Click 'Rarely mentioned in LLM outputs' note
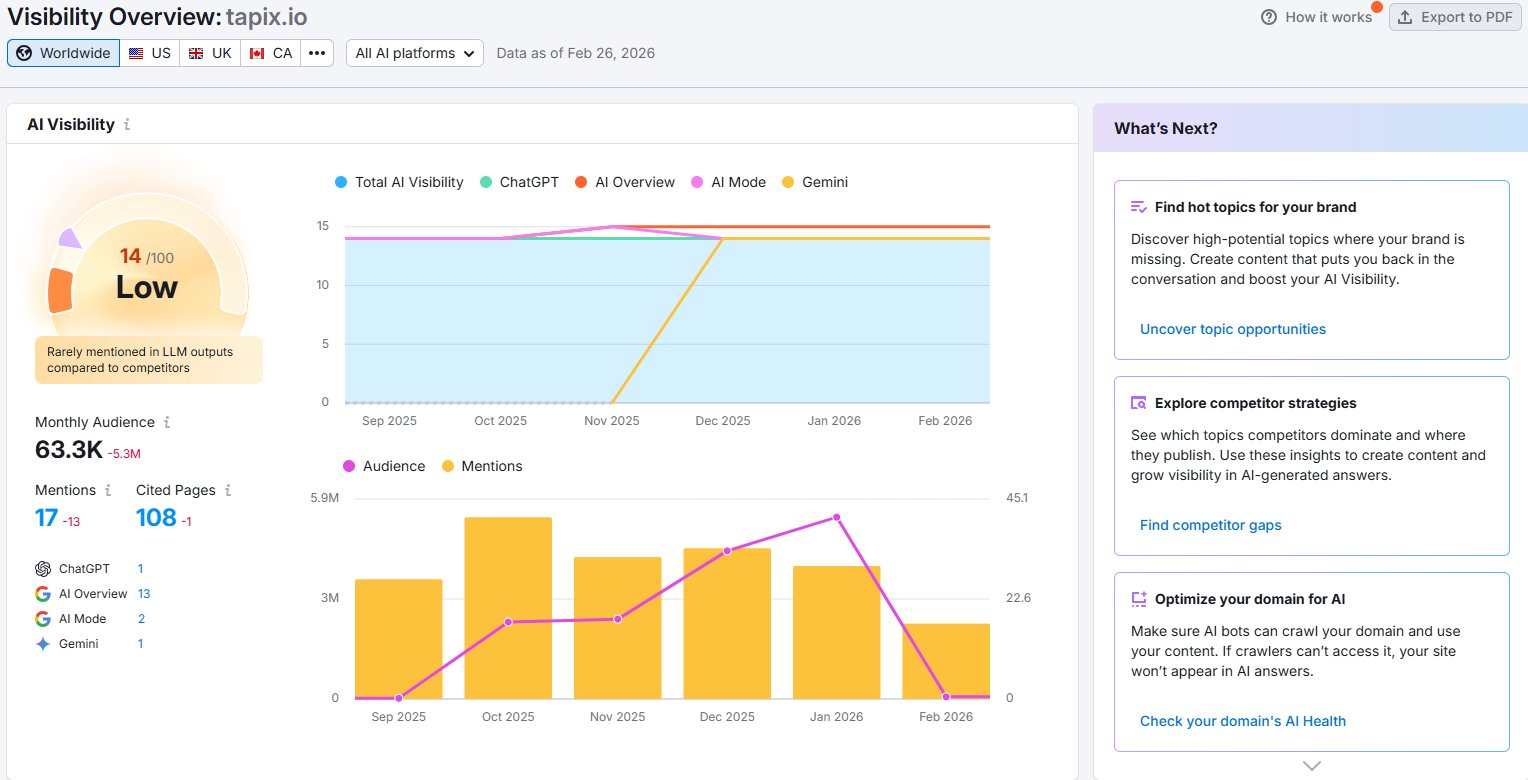1528x780 pixels. (x=149, y=360)
